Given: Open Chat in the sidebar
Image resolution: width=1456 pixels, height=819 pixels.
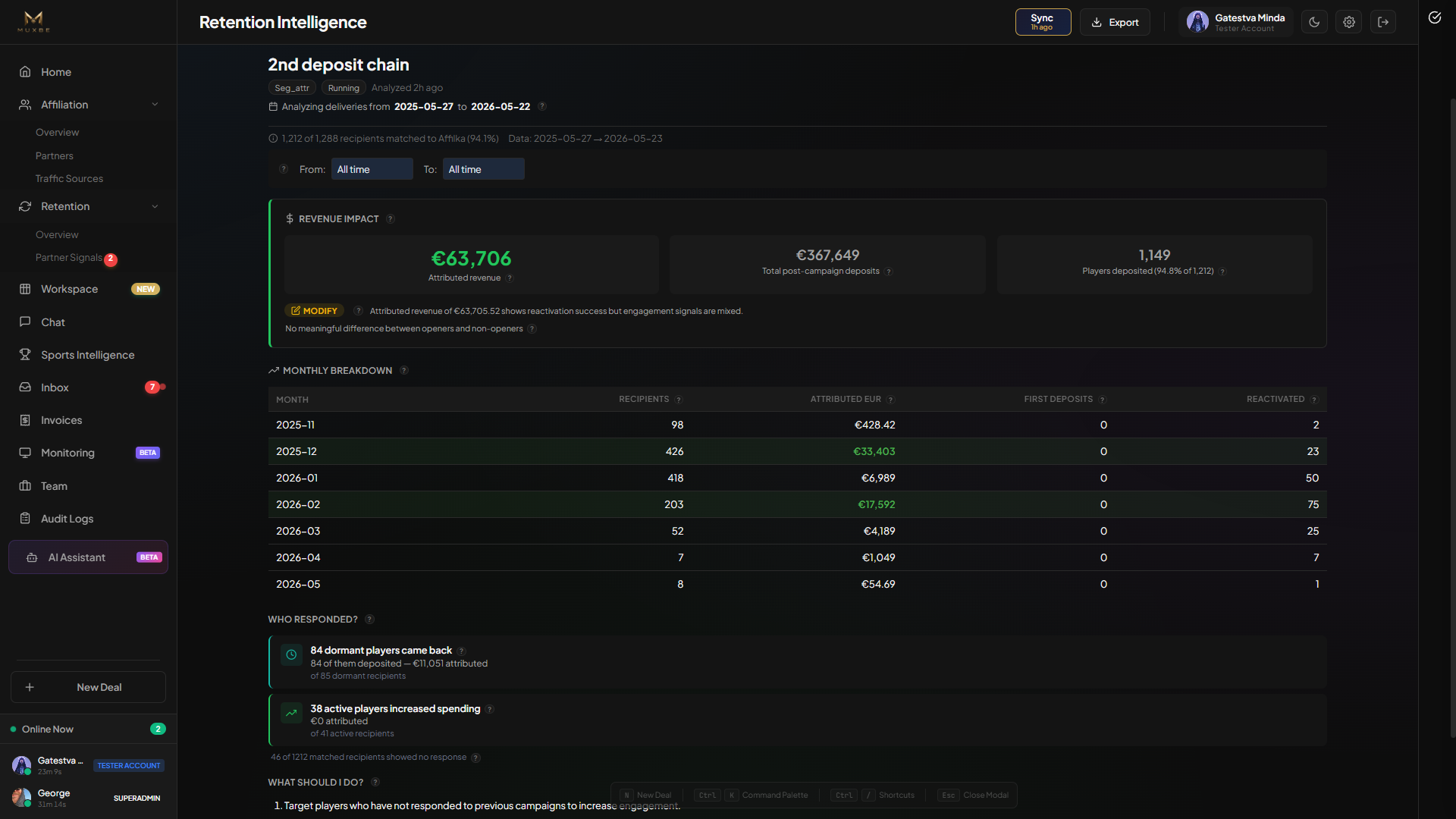Looking at the screenshot, I should tap(88, 322).
